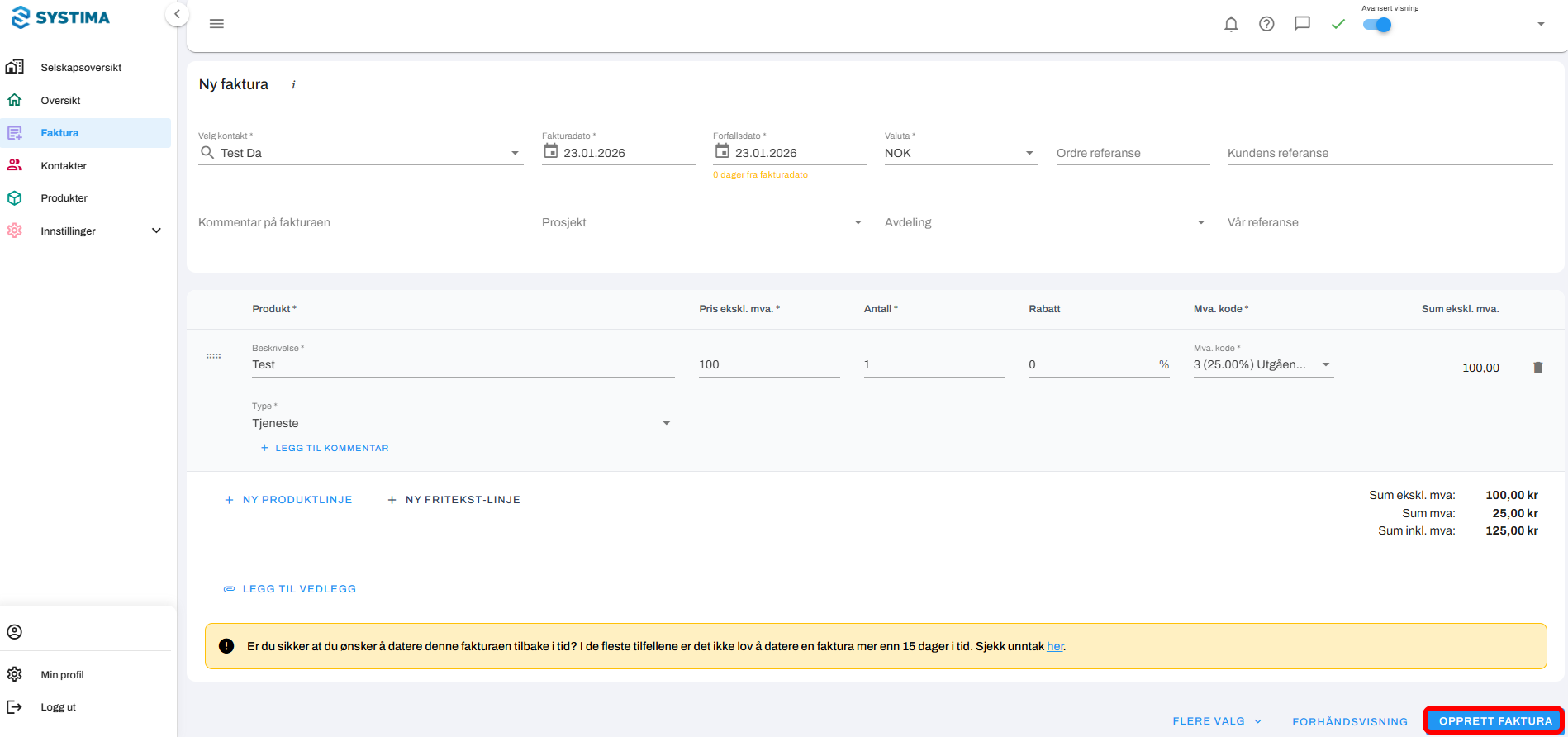The image size is (1568, 737).
Task: Open the chat feedback icon
Action: tap(1302, 24)
